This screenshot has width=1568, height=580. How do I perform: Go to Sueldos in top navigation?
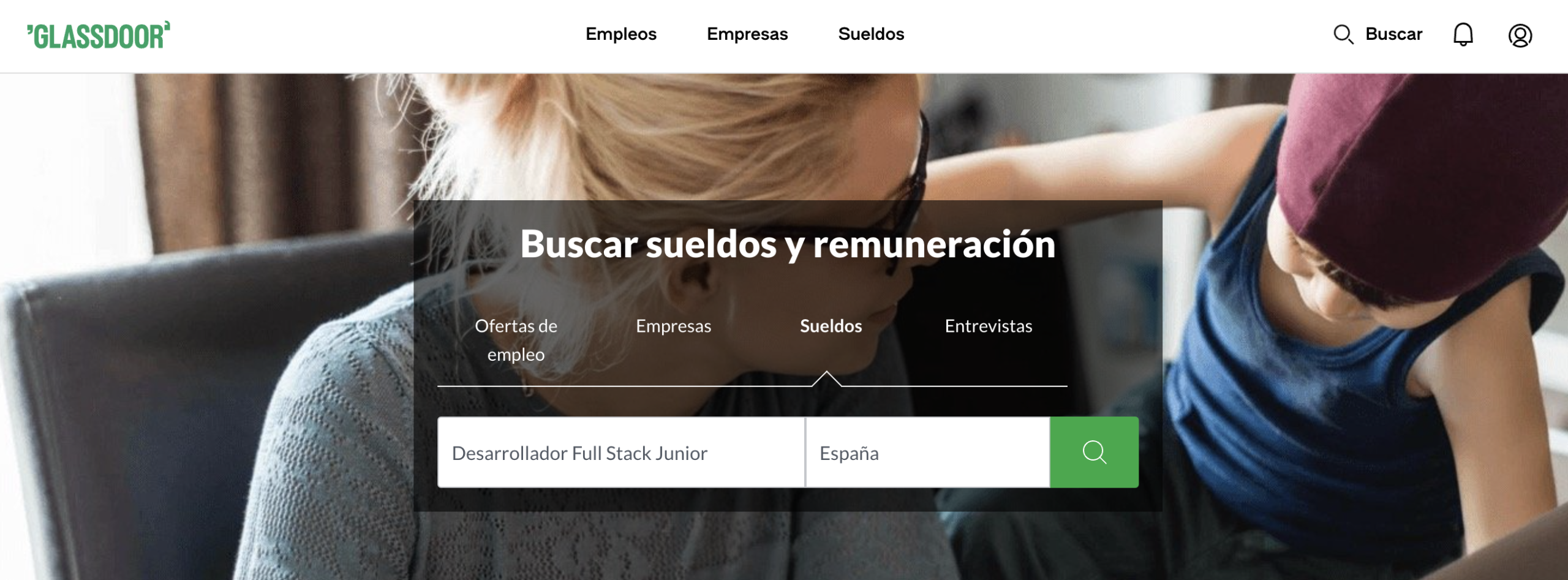point(871,34)
